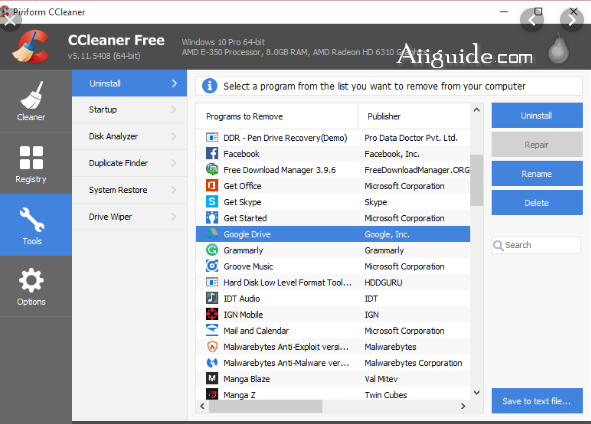Open the System Restore tab

(129, 190)
